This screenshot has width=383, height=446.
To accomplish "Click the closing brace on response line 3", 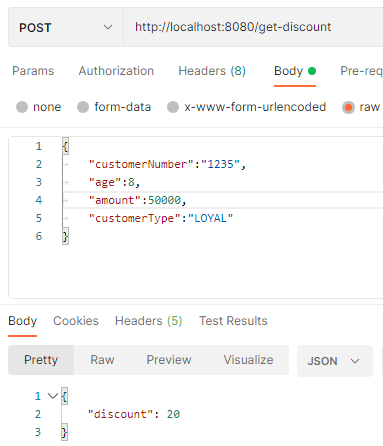I will click(x=64, y=432).
